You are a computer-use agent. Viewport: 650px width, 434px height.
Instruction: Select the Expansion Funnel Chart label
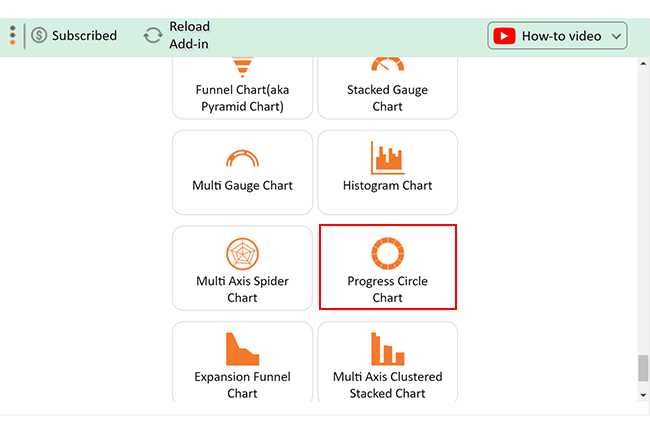243,385
